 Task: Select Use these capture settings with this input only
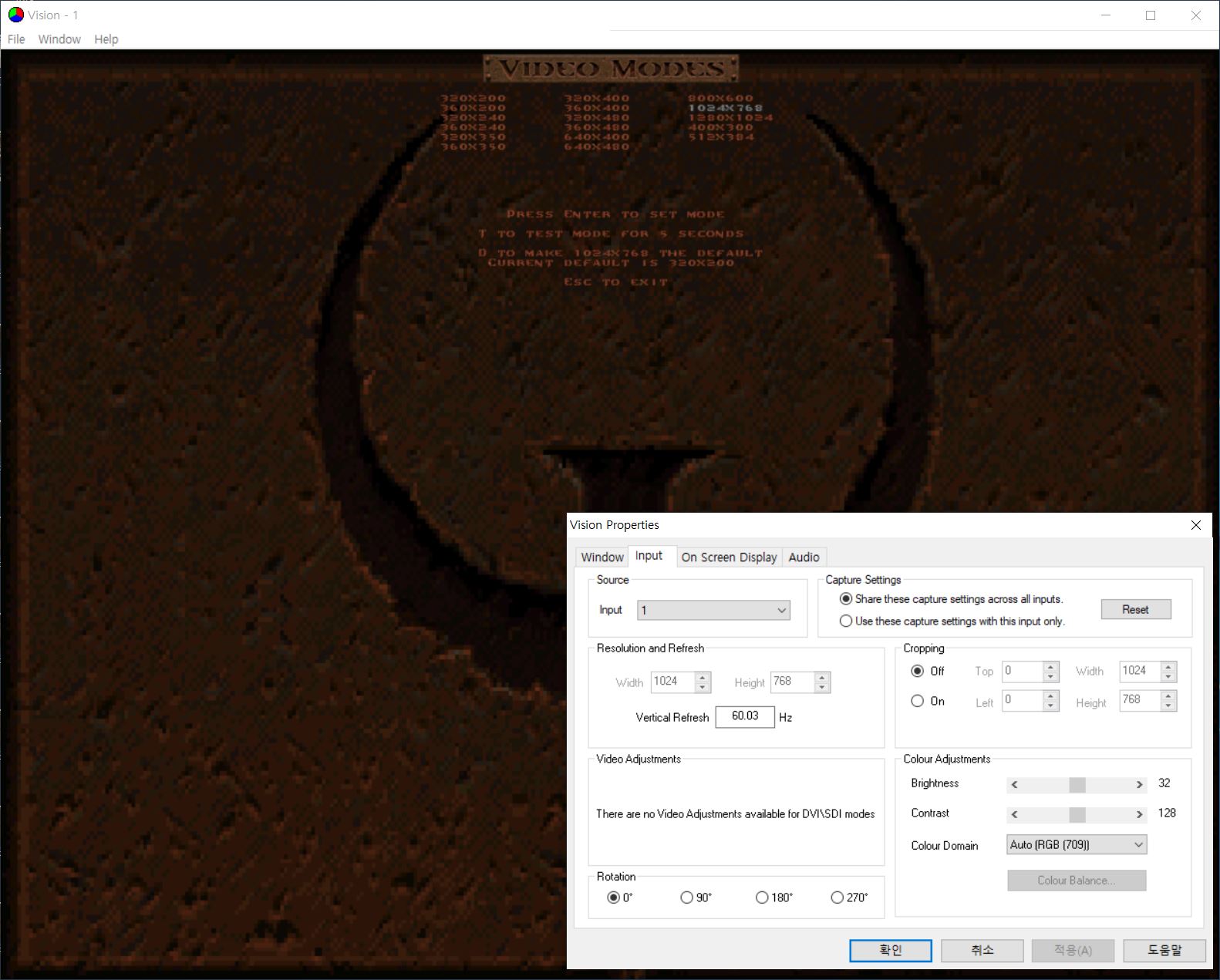click(x=952, y=621)
